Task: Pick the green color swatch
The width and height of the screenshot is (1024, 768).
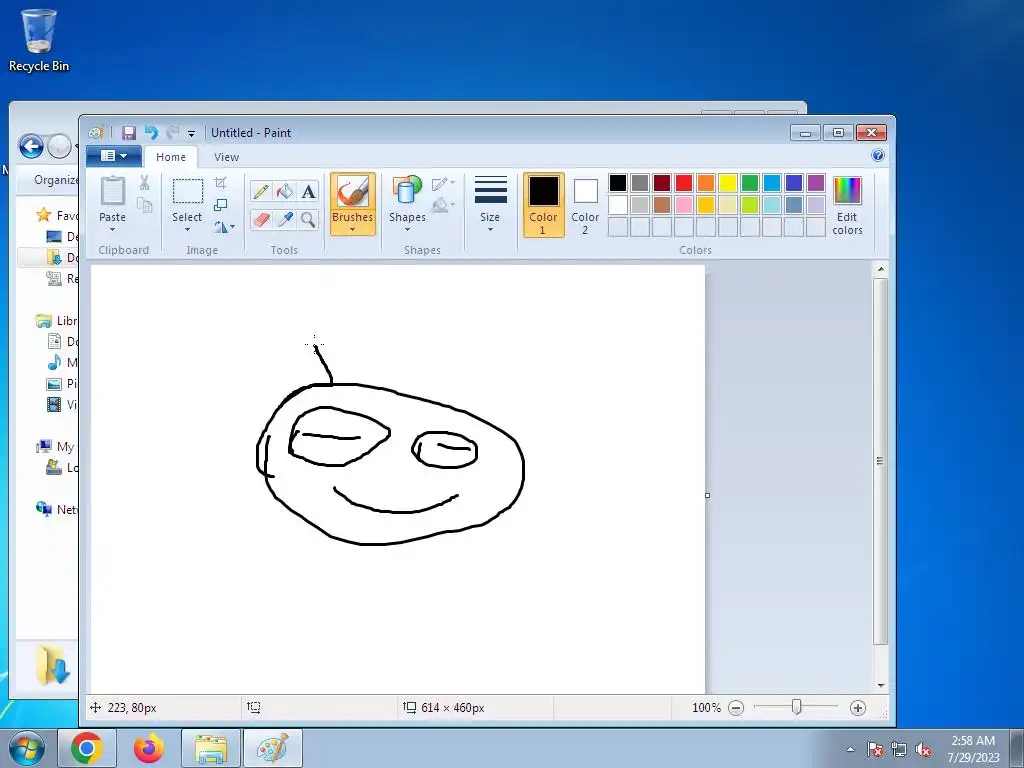Action: [x=750, y=183]
